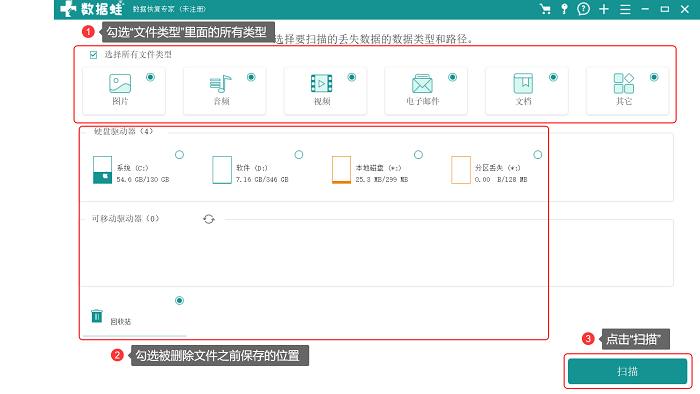The width and height of the screenshot is (700, 394).
Task: Open the shopping cart icon in title bar
Action: 545,9
